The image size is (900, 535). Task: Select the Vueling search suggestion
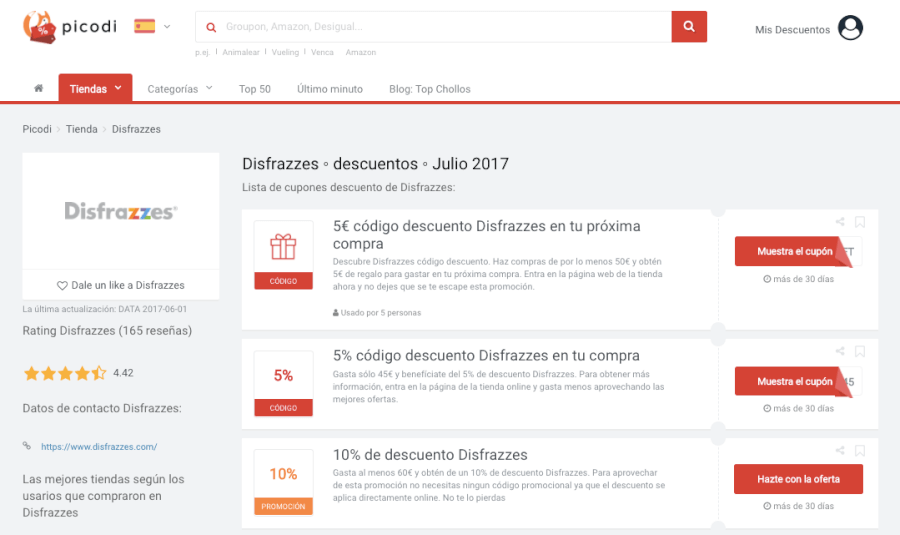(285, 52)
